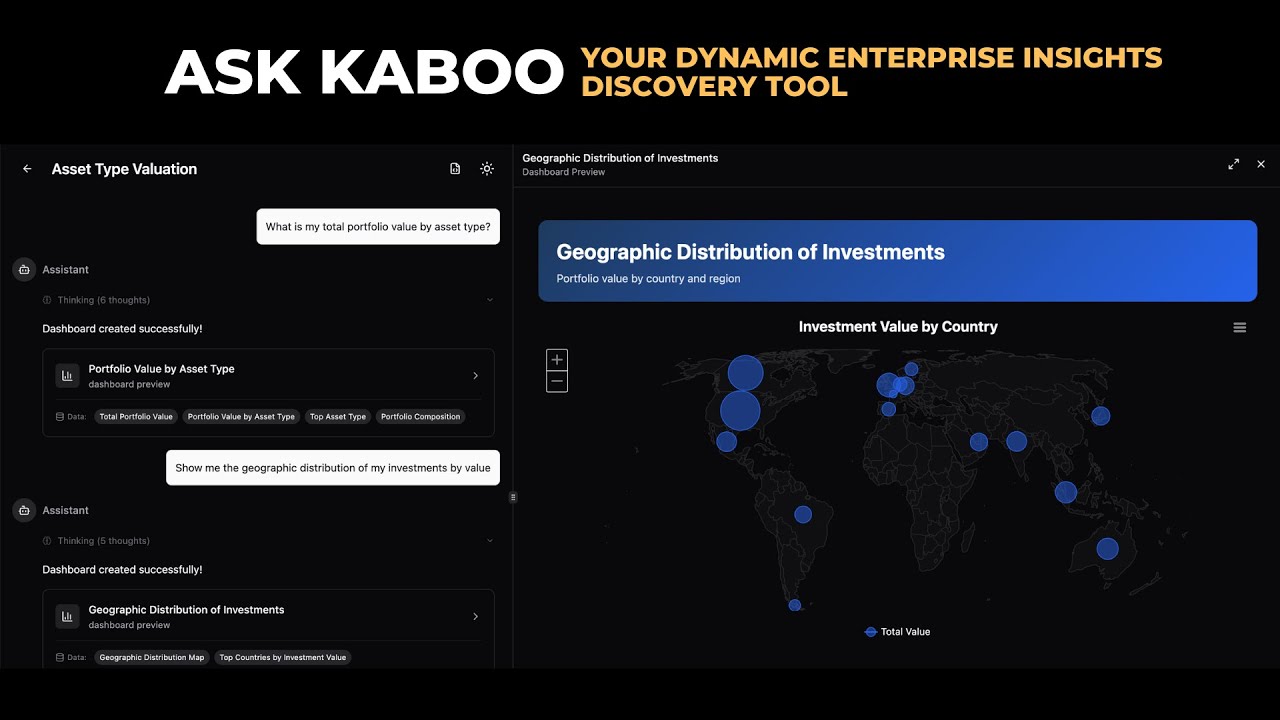The image size is (1280, 720).
Task: Toggle the Total Value legend series
Action: [897, 632]
